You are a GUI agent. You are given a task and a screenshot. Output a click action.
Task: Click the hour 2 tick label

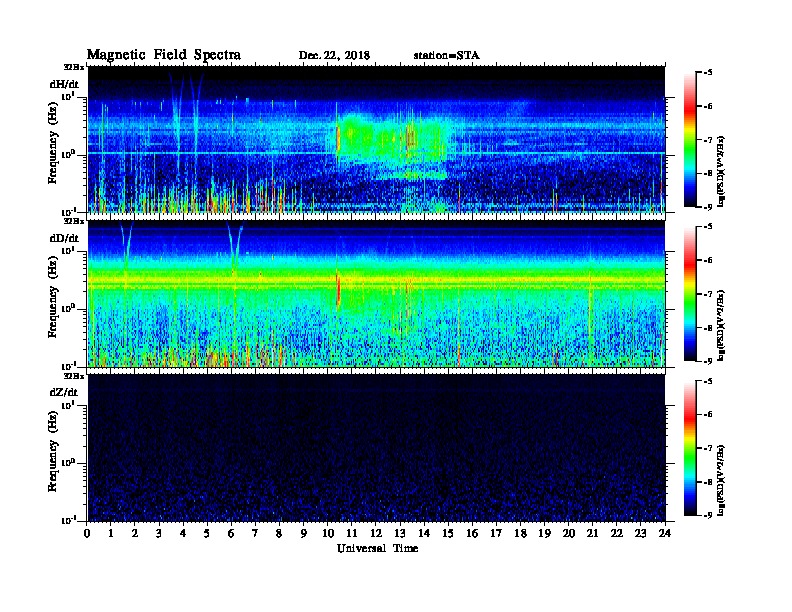coord(135,534)
